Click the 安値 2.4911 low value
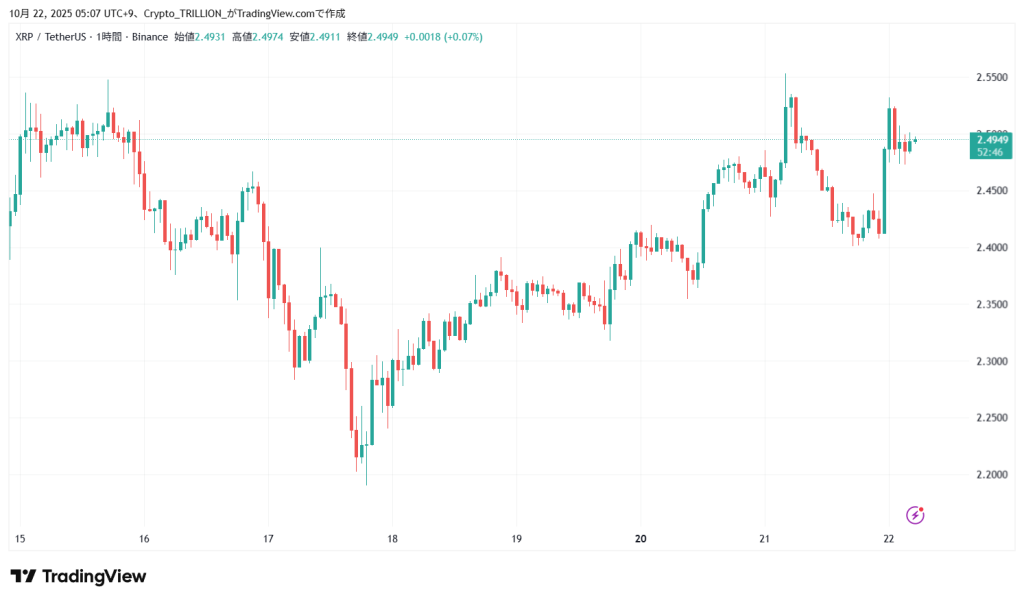This screenshot has height=602, width=1024. pos(314,37)
